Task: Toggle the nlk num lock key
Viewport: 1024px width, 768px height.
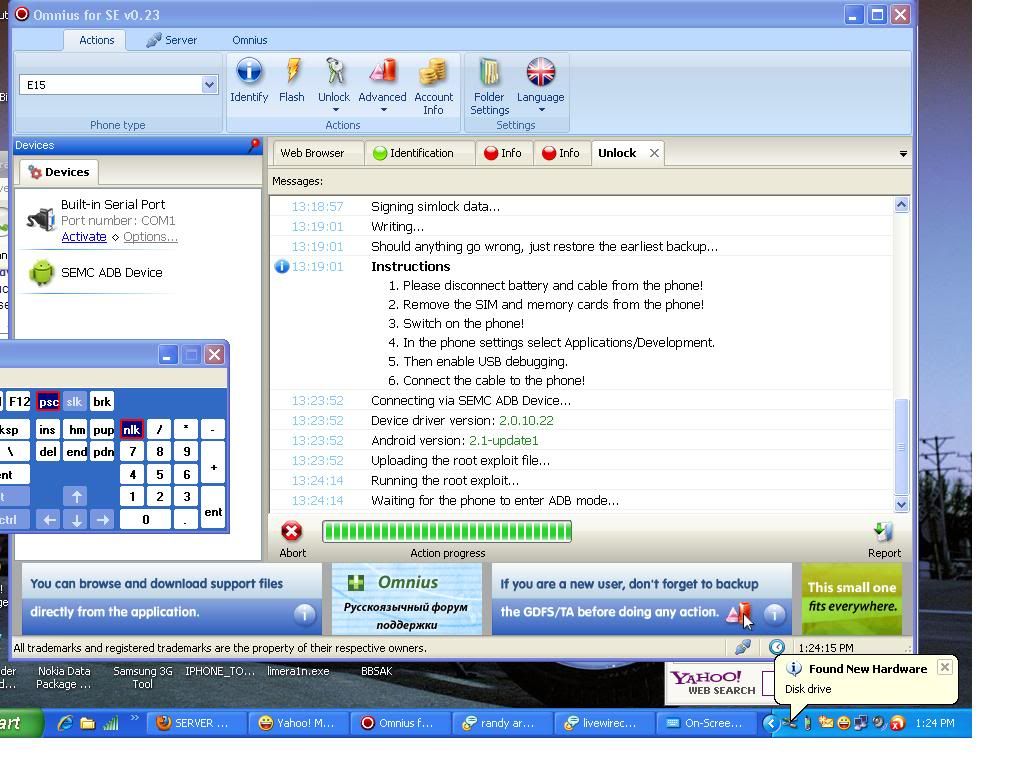Action: click(x=131, y=429)
